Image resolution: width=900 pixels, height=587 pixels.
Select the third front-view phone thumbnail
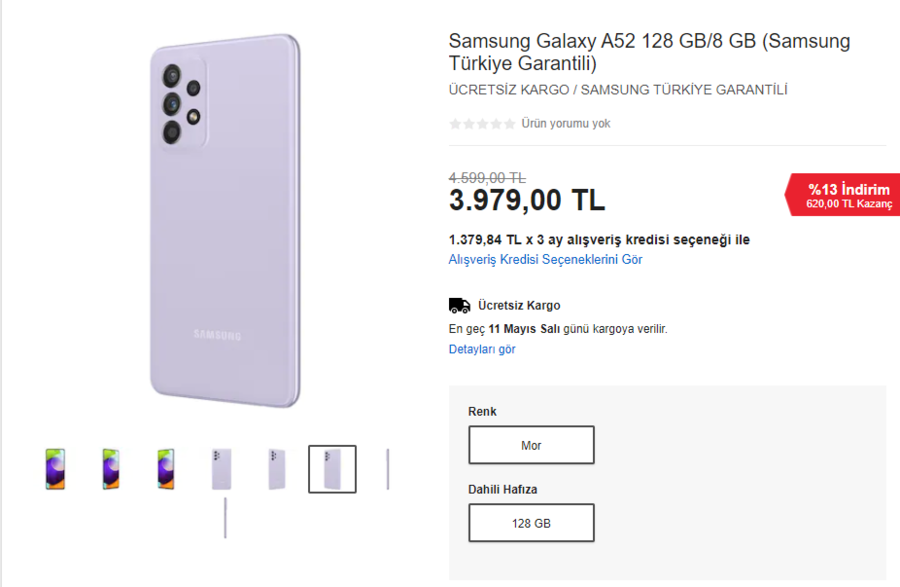tap(166, 469)
